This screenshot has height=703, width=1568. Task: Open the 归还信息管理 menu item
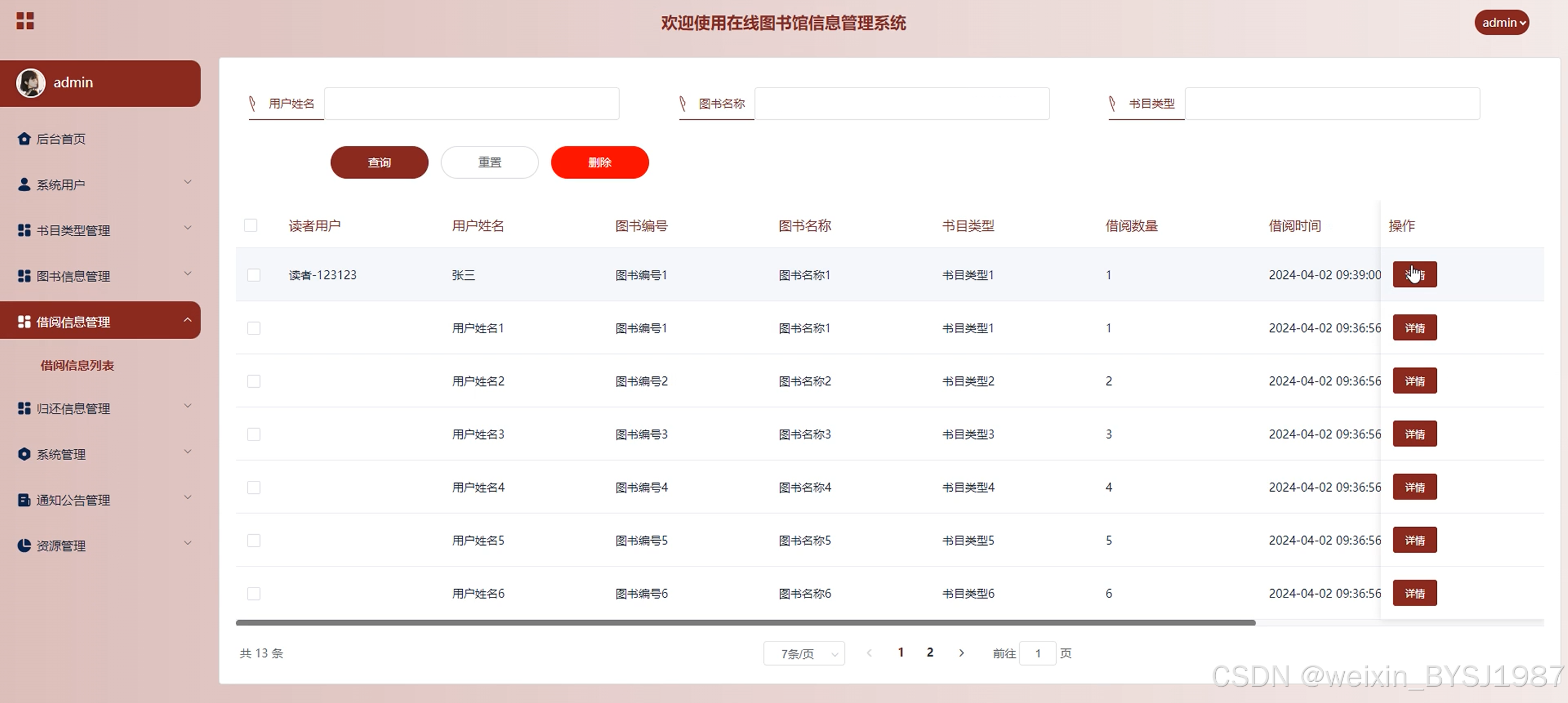[73, 408]
